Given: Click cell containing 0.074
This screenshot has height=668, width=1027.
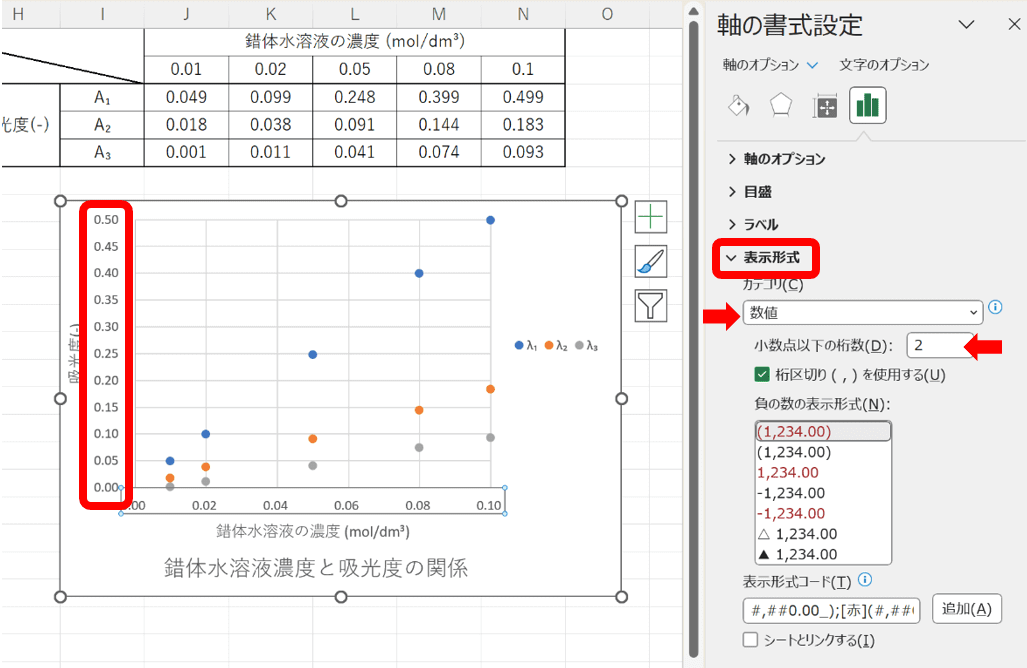Looking at the screenshot, I should click(x=439, y=152).
